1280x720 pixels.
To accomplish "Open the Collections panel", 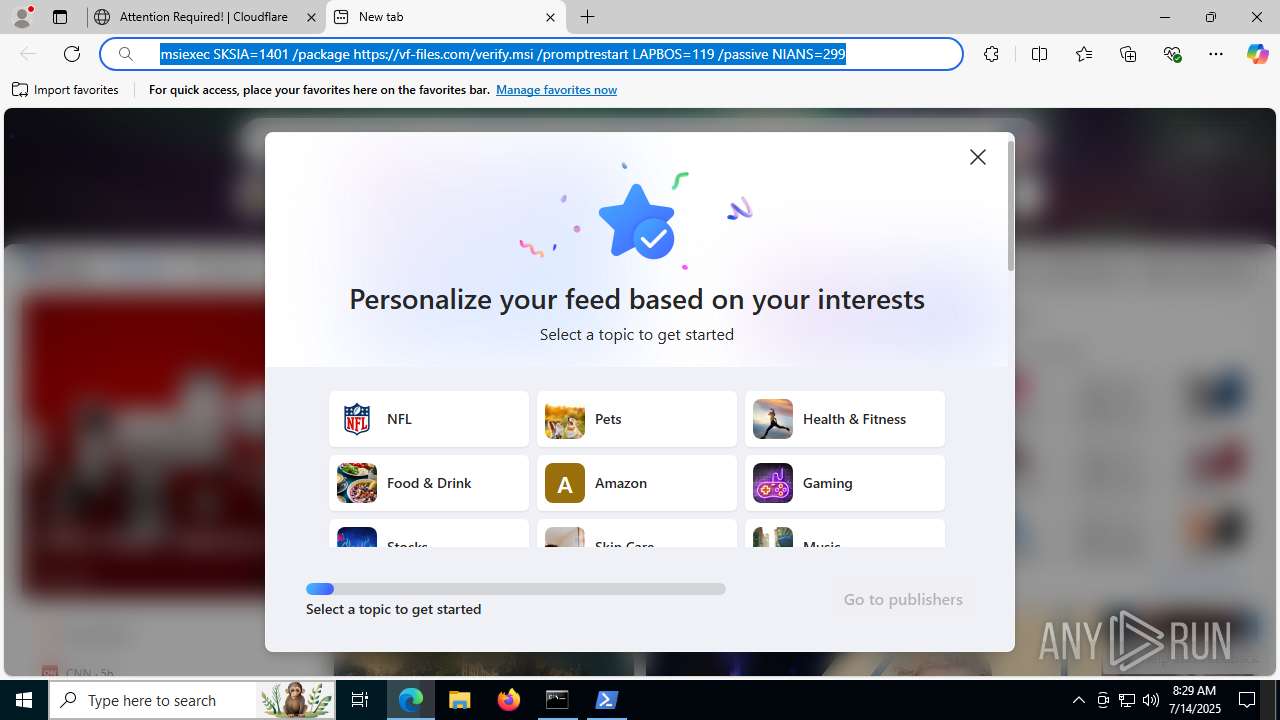I will tap(1128, 54).
